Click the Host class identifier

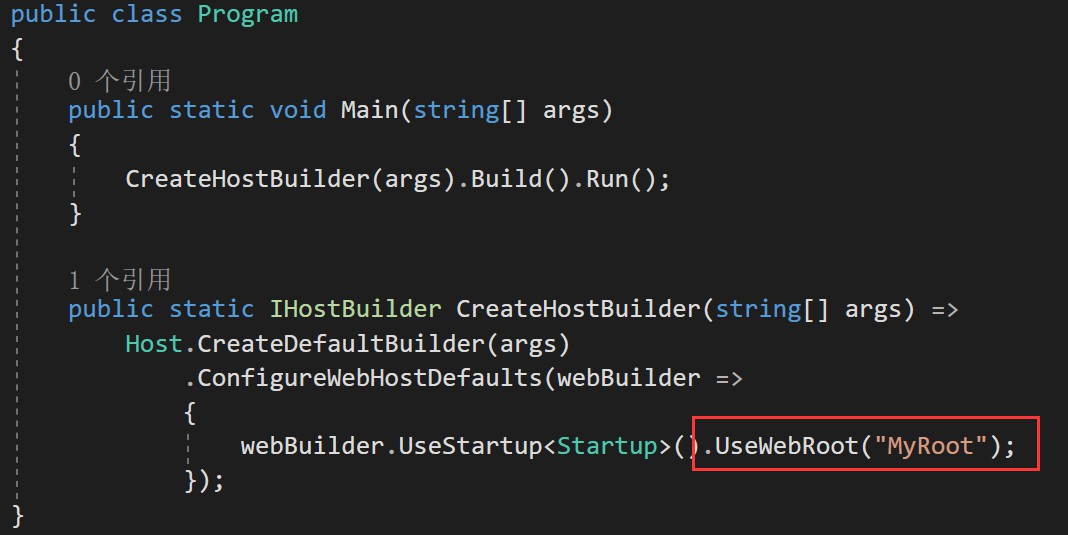[154, 344]
